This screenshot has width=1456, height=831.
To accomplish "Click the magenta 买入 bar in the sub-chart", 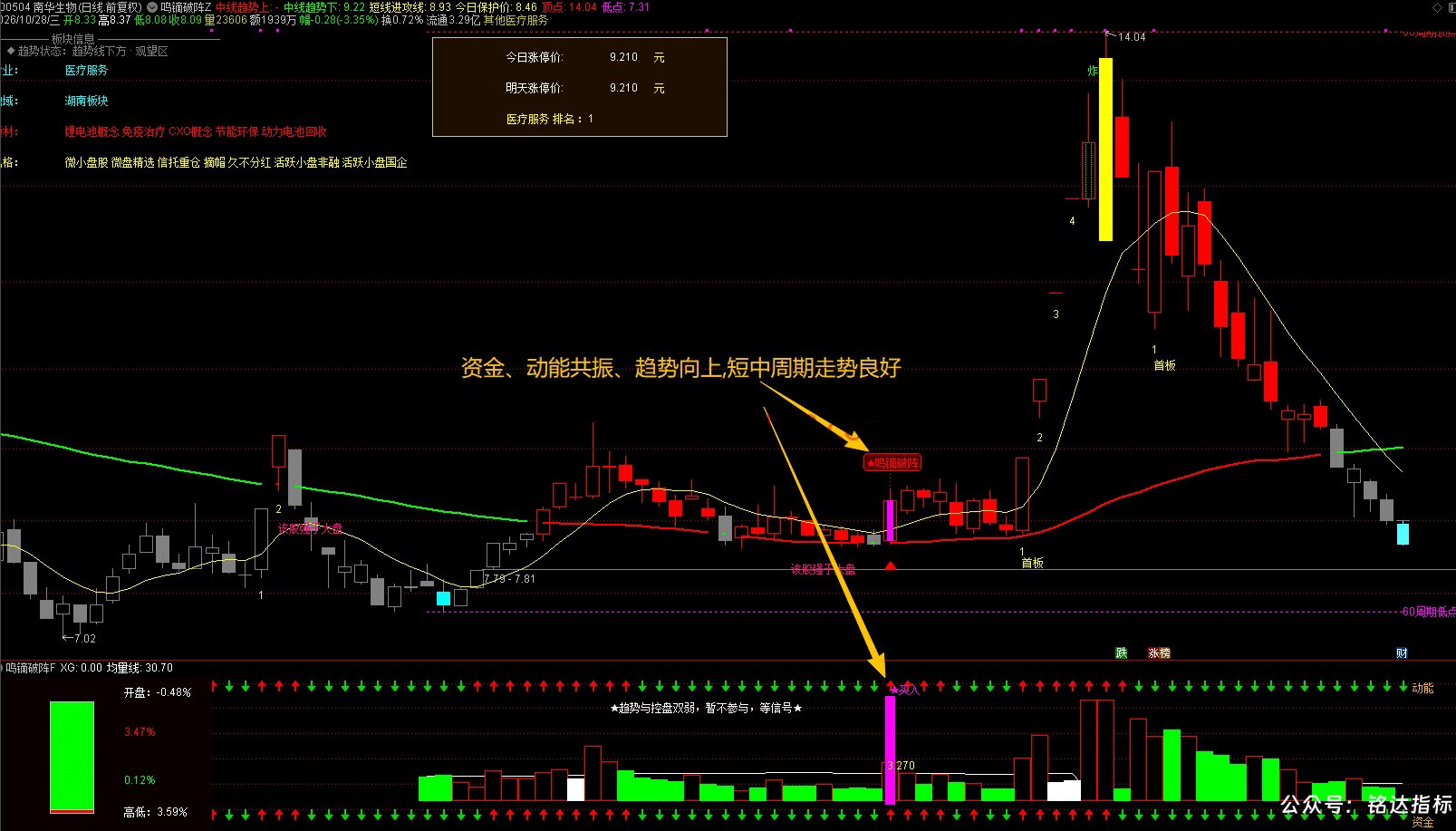I will (x=890, y=749).
